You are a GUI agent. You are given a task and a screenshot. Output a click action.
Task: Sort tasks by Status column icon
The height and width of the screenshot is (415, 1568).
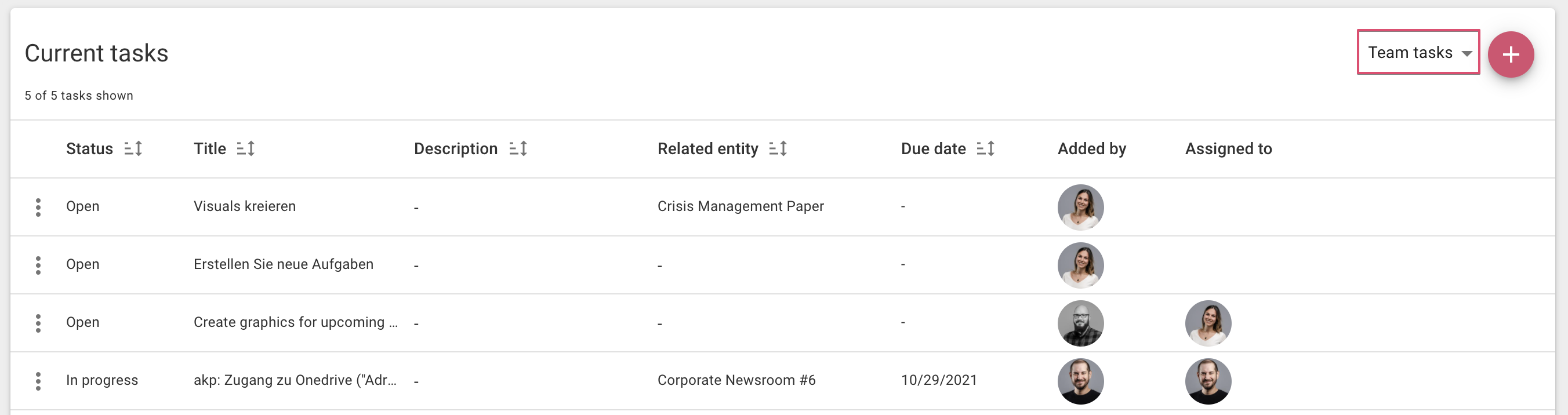coord(133,148)
